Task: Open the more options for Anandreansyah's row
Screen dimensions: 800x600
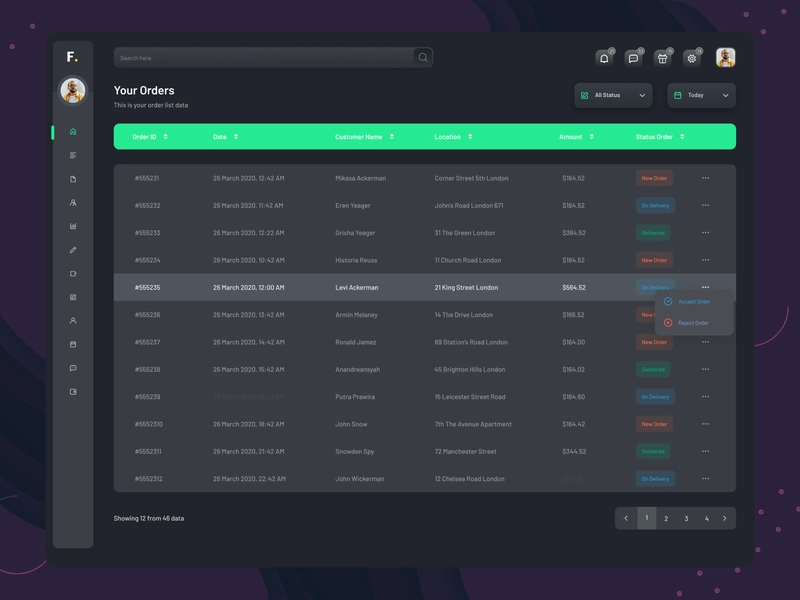Action: click(705, 369)
